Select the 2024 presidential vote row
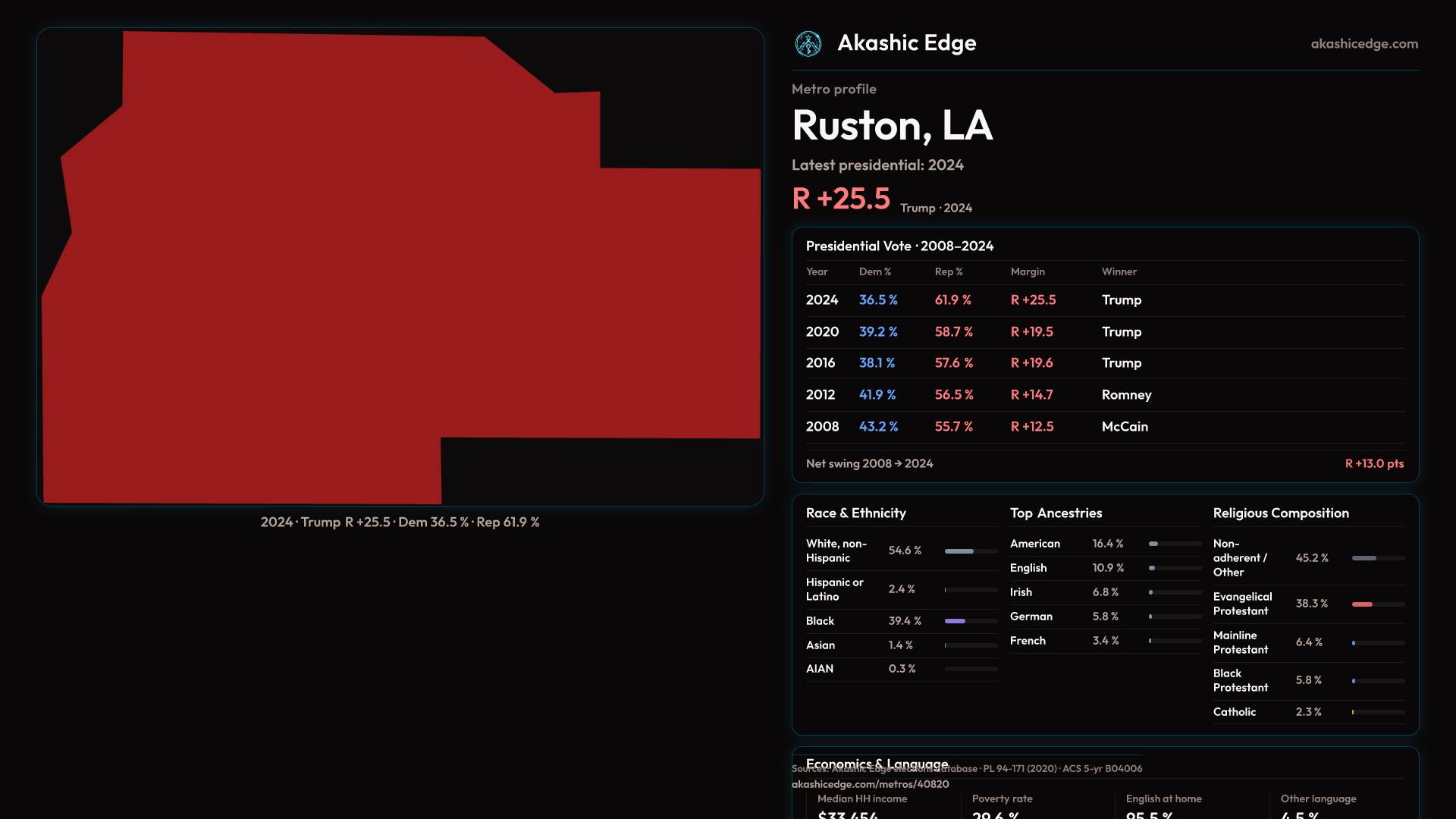The image size is (1456, 819). coord(1104,300)
